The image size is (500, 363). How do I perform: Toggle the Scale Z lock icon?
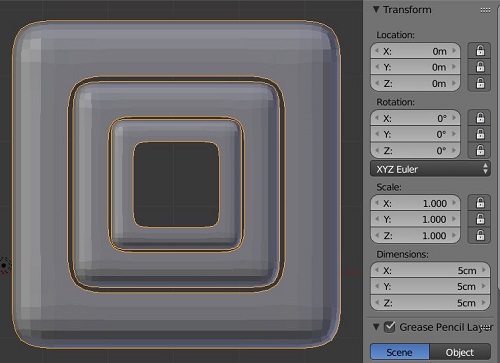[479, 235]
